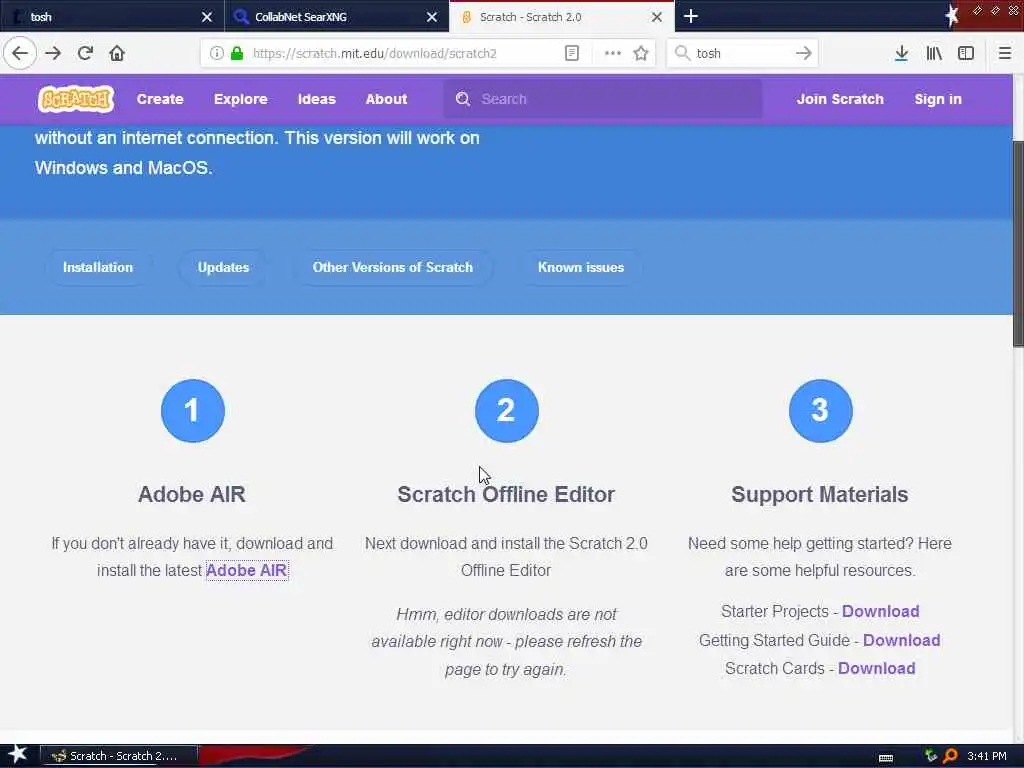Open page actions three-dots menu
The image size is (1024, 768).
613,53
